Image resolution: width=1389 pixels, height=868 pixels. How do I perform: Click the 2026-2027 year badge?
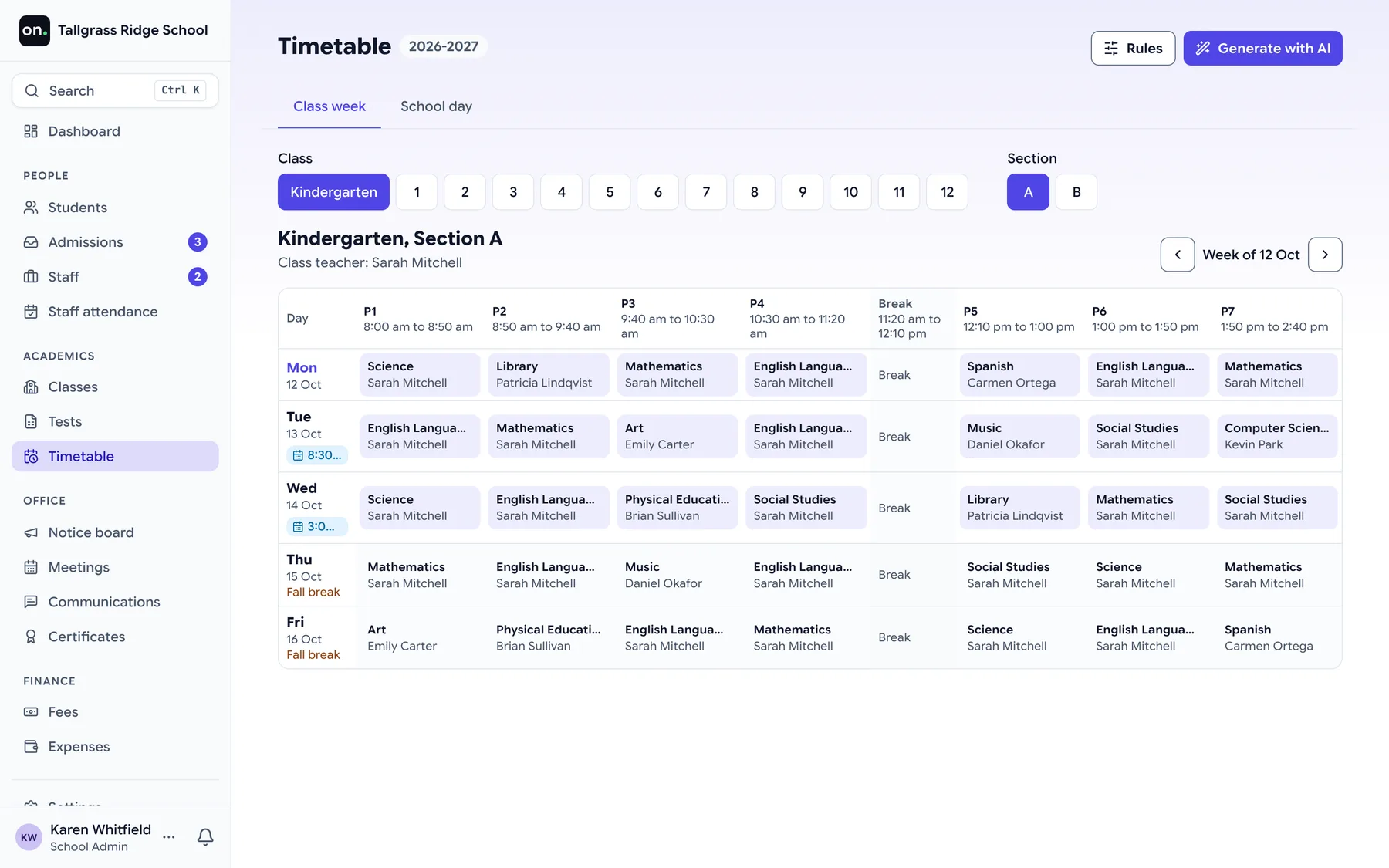(x=444, y=46)
